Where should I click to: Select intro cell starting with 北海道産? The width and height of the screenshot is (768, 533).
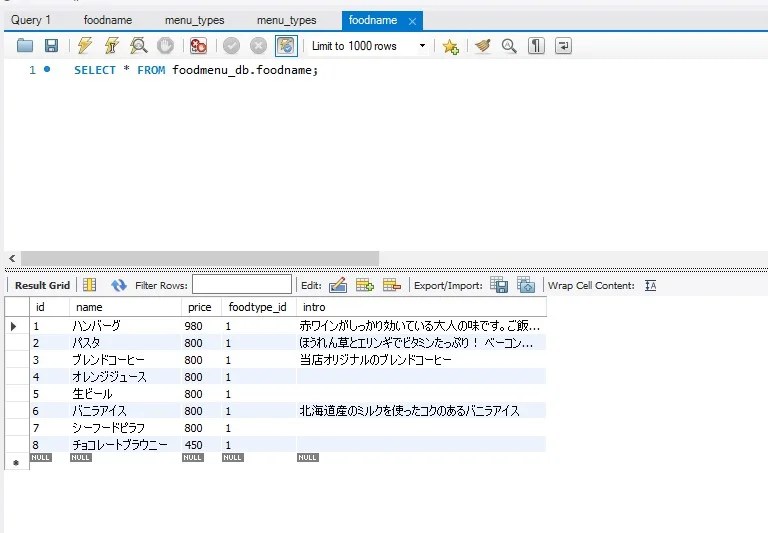point(421,411)
